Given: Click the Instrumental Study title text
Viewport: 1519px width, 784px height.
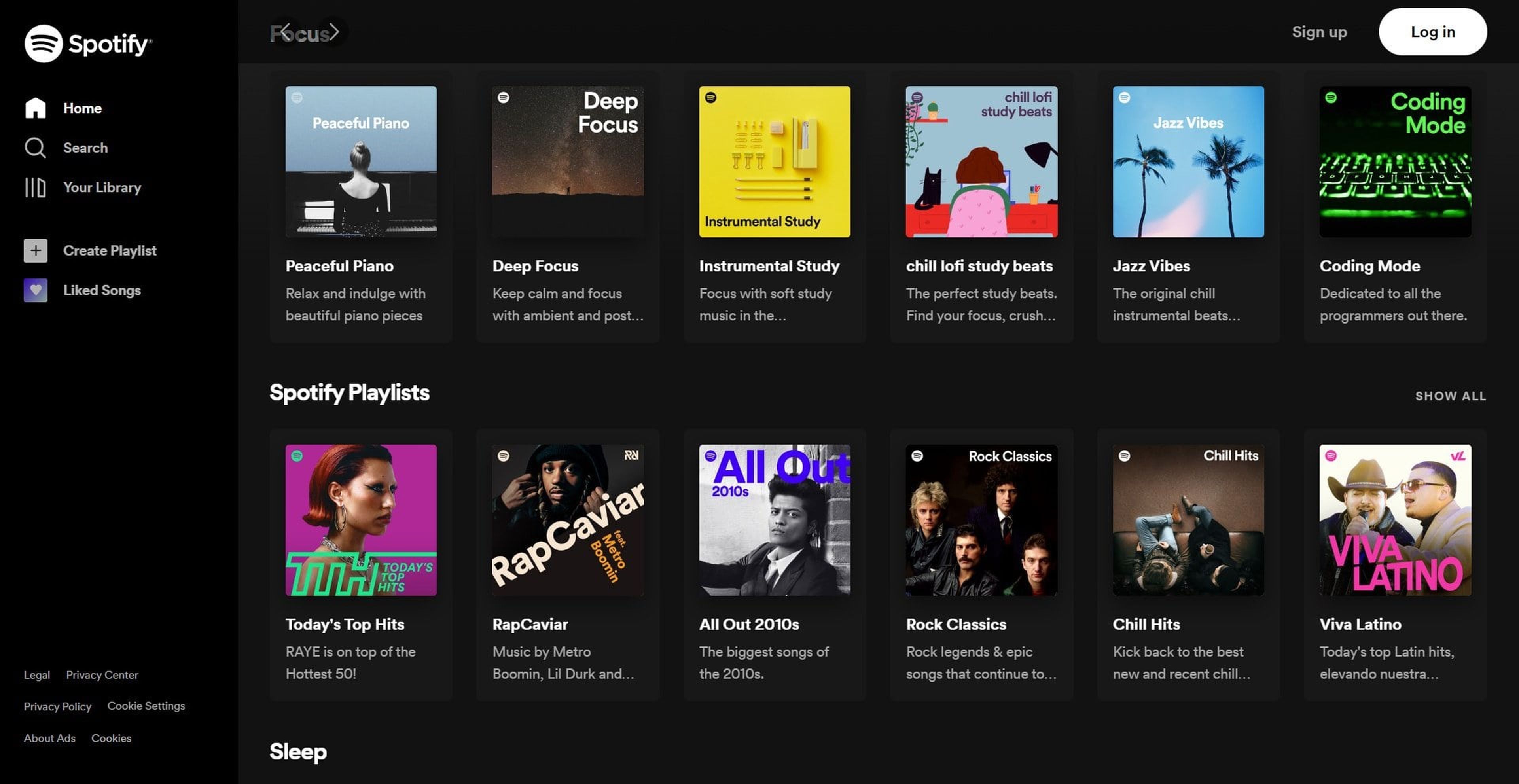Looking at the screenshot, I should coord(769,266).
